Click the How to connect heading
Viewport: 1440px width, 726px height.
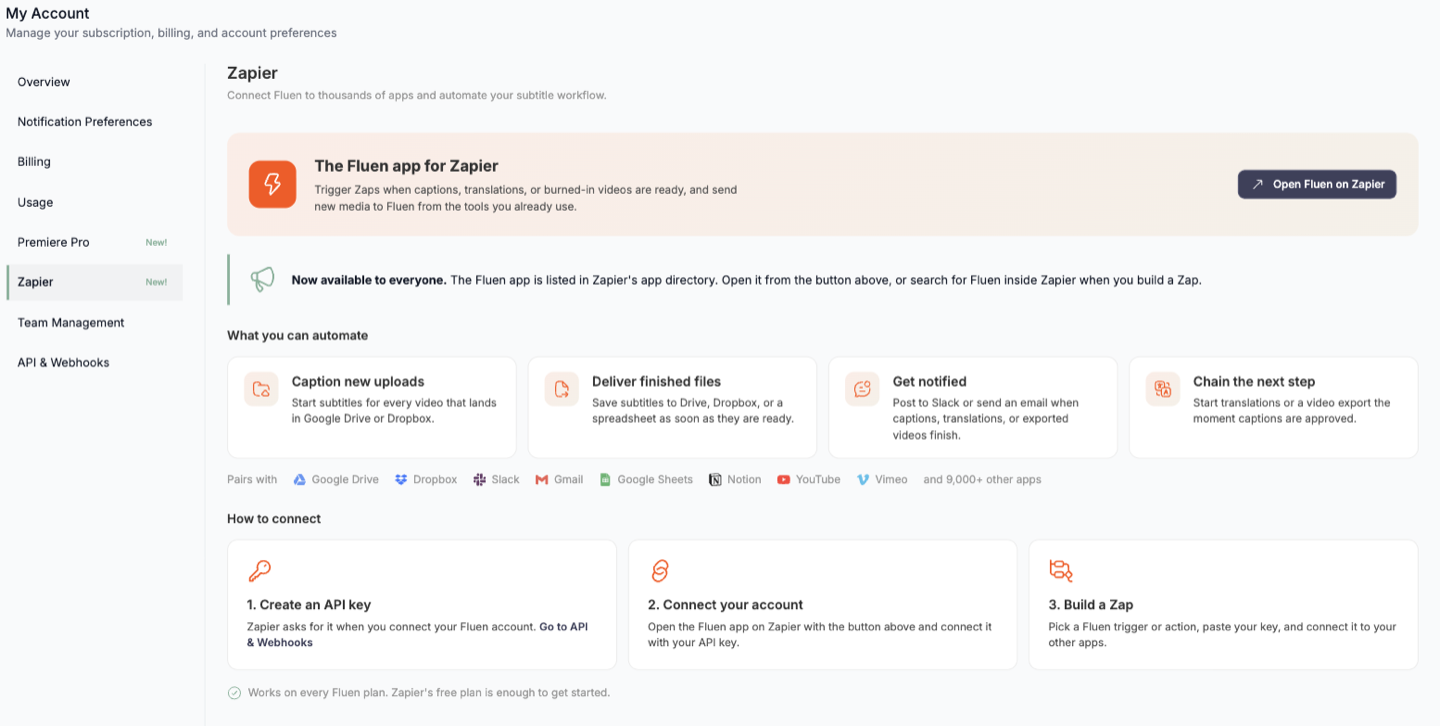pyautogui.click(x=274, y=519)
